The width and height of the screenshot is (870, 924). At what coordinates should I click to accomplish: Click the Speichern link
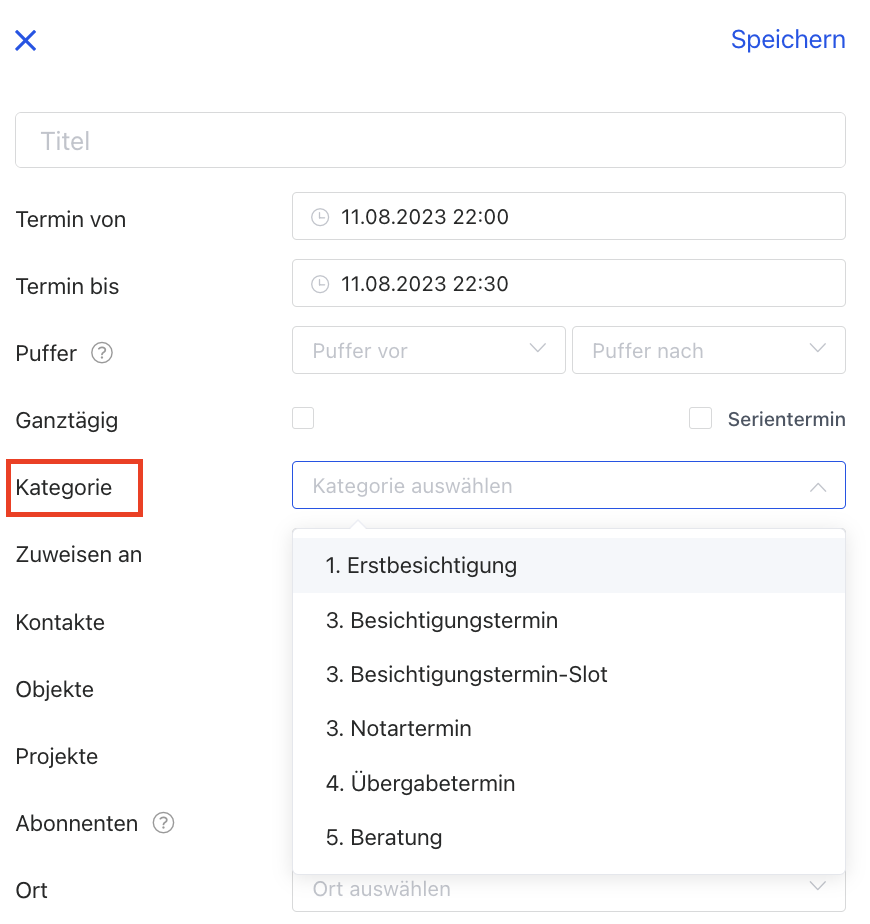(x=788, y=40)
